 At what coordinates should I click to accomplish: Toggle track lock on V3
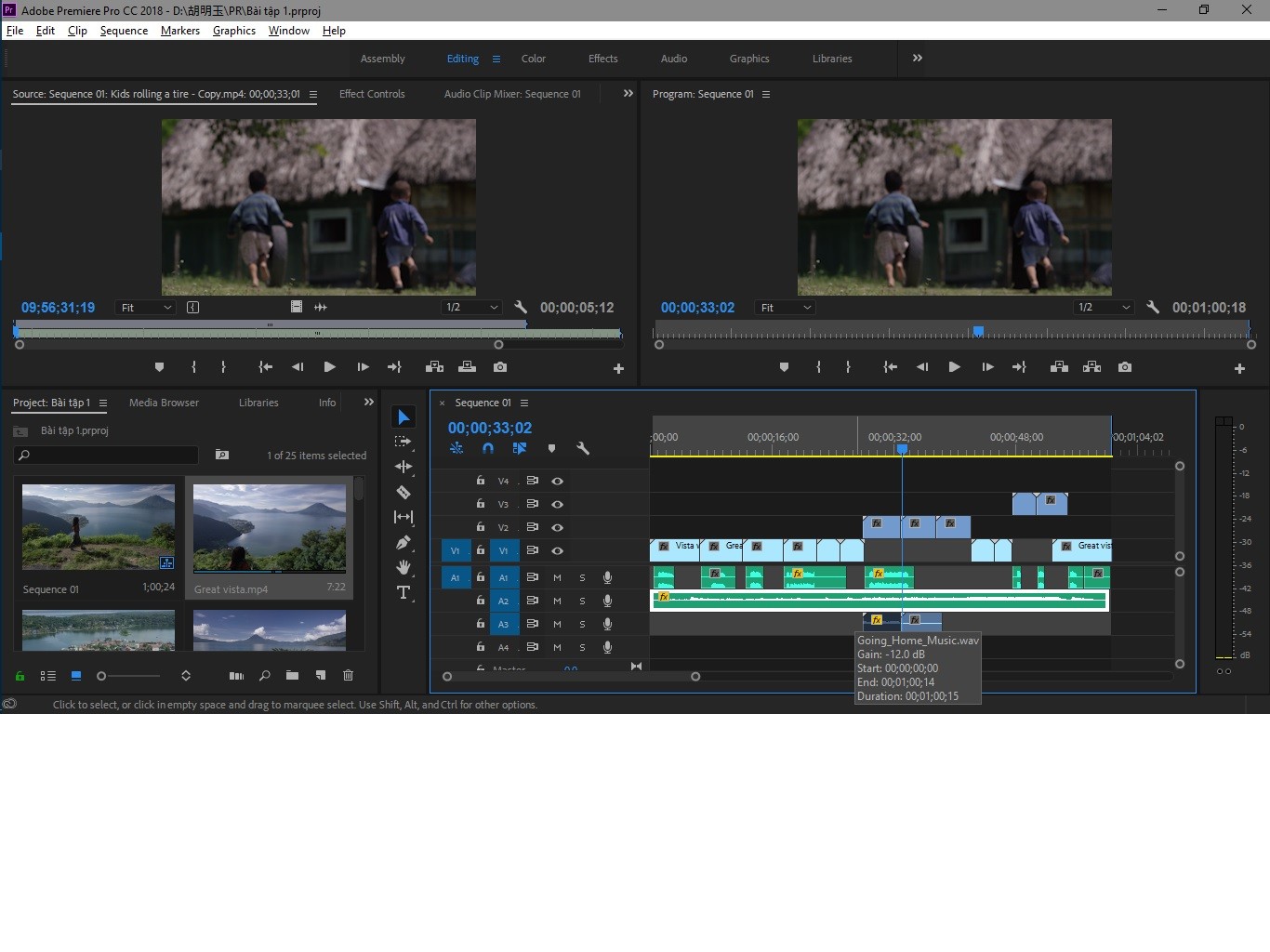[x=480, y=504]
